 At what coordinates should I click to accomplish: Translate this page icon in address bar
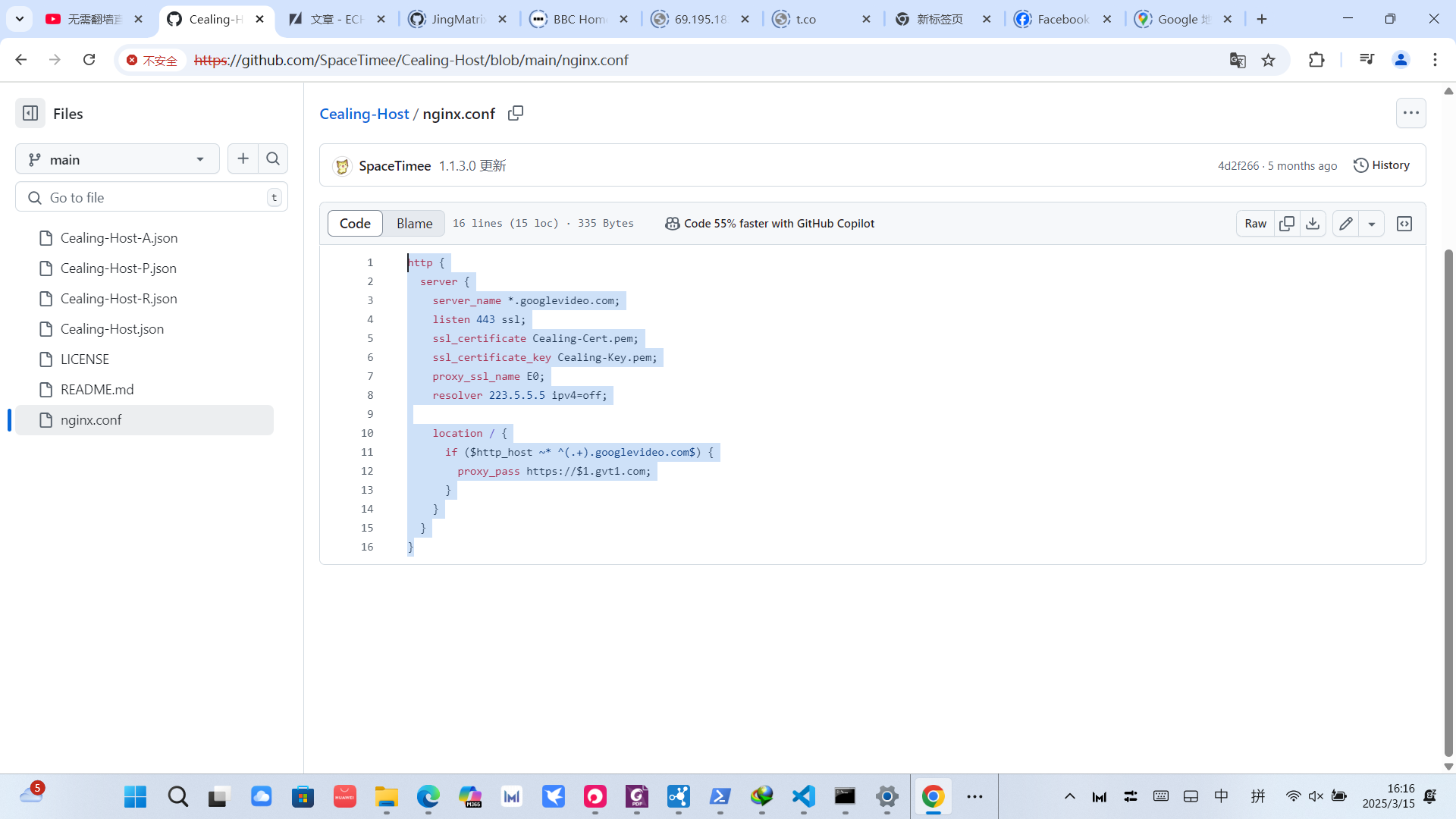1238,60
